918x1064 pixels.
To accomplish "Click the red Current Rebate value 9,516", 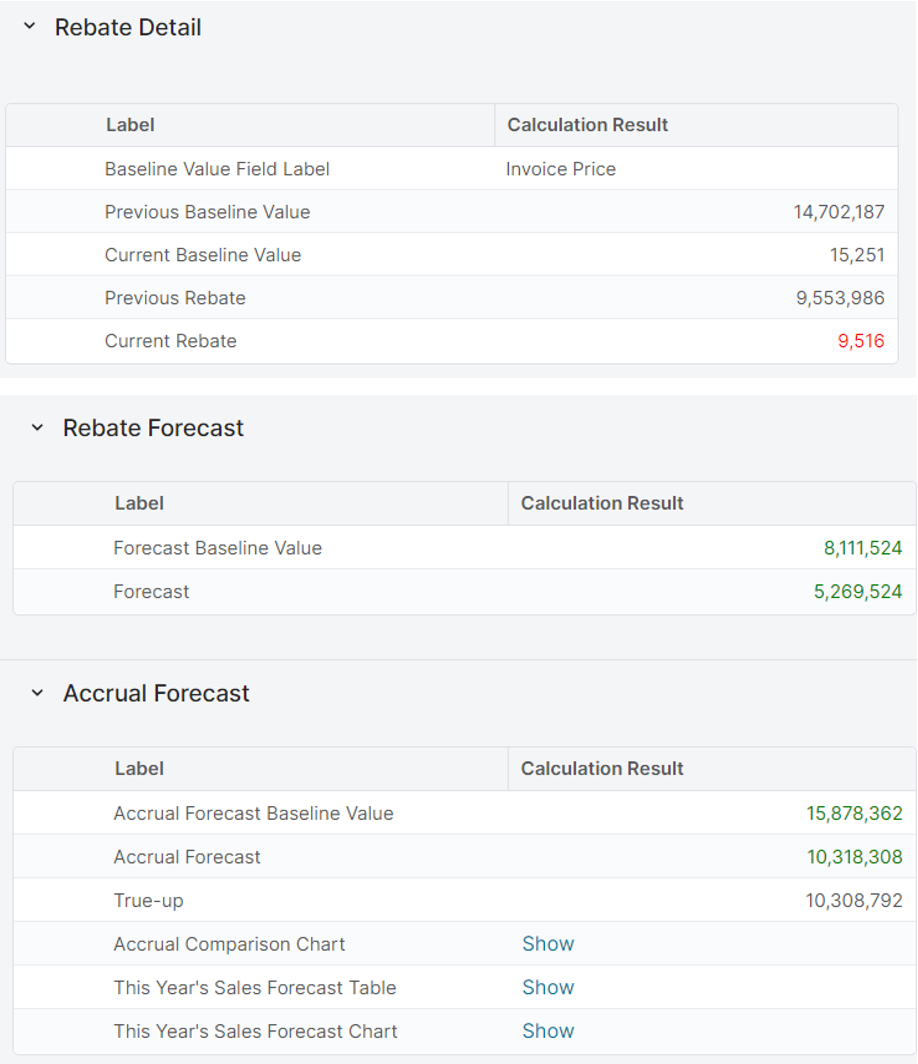I will [860, 341].
